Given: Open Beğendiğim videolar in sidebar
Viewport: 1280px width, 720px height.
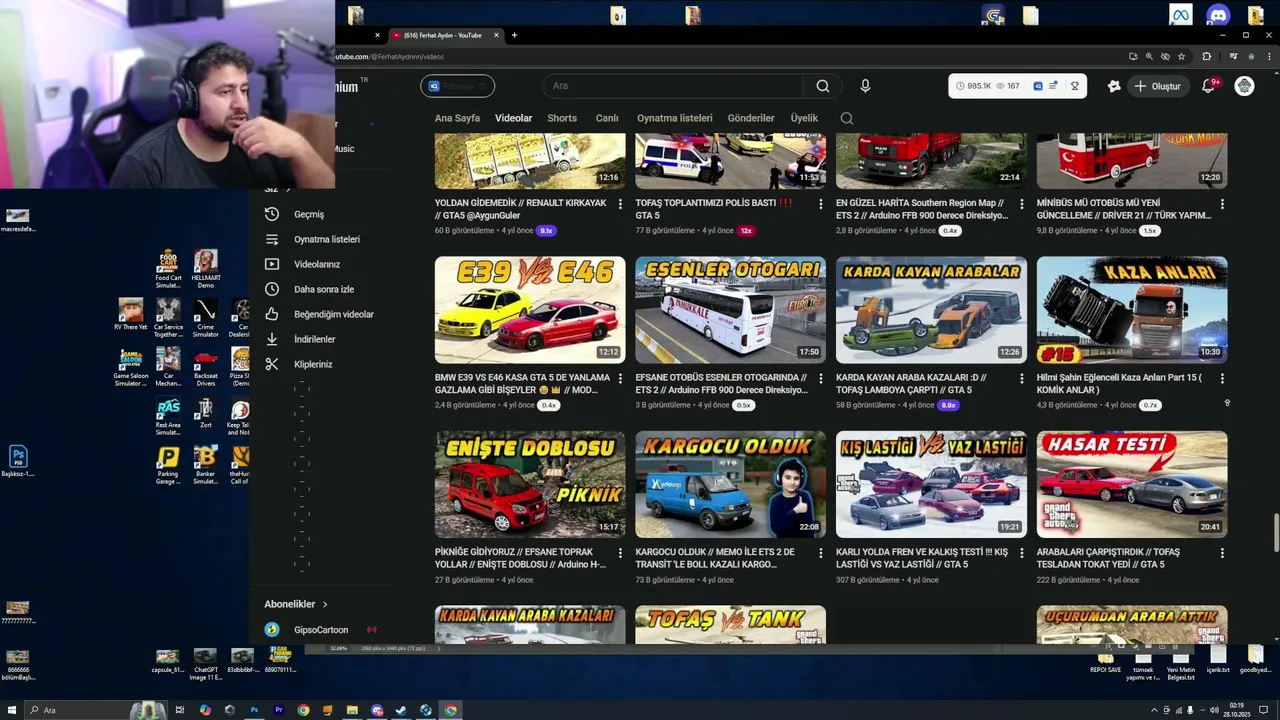Looking at the screenshot, I should coord(333,314).
